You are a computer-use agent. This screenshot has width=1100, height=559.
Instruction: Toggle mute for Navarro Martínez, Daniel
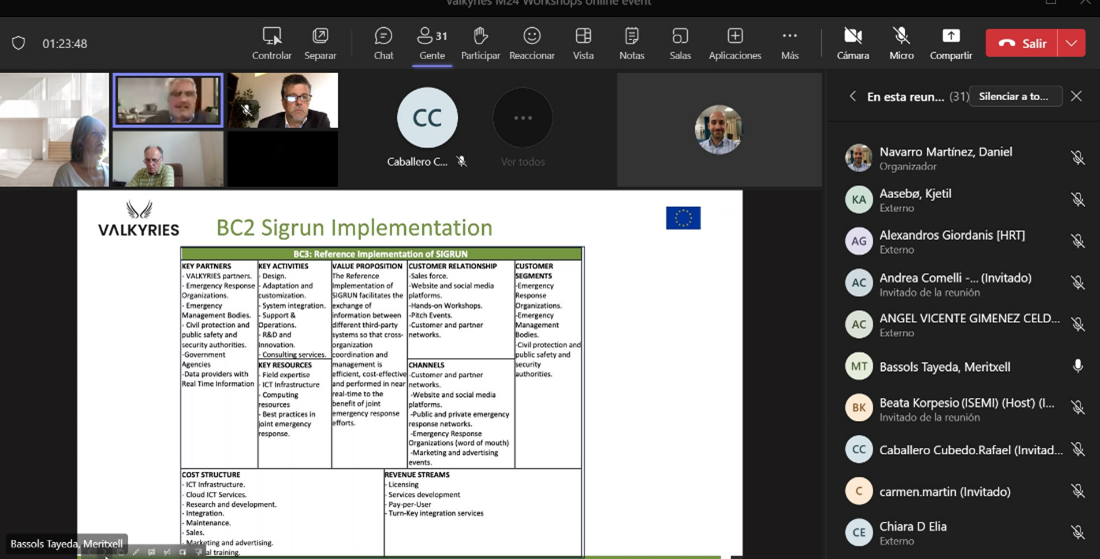click(x=1077, y=158)
